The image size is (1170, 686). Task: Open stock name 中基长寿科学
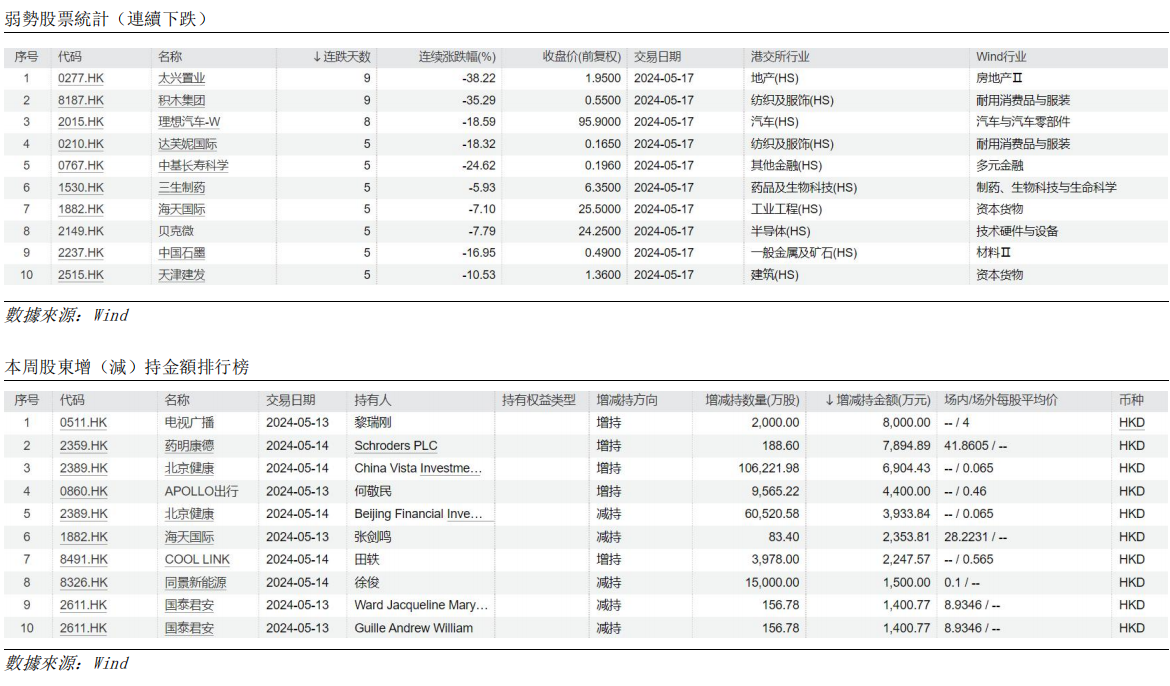(193, 166)
